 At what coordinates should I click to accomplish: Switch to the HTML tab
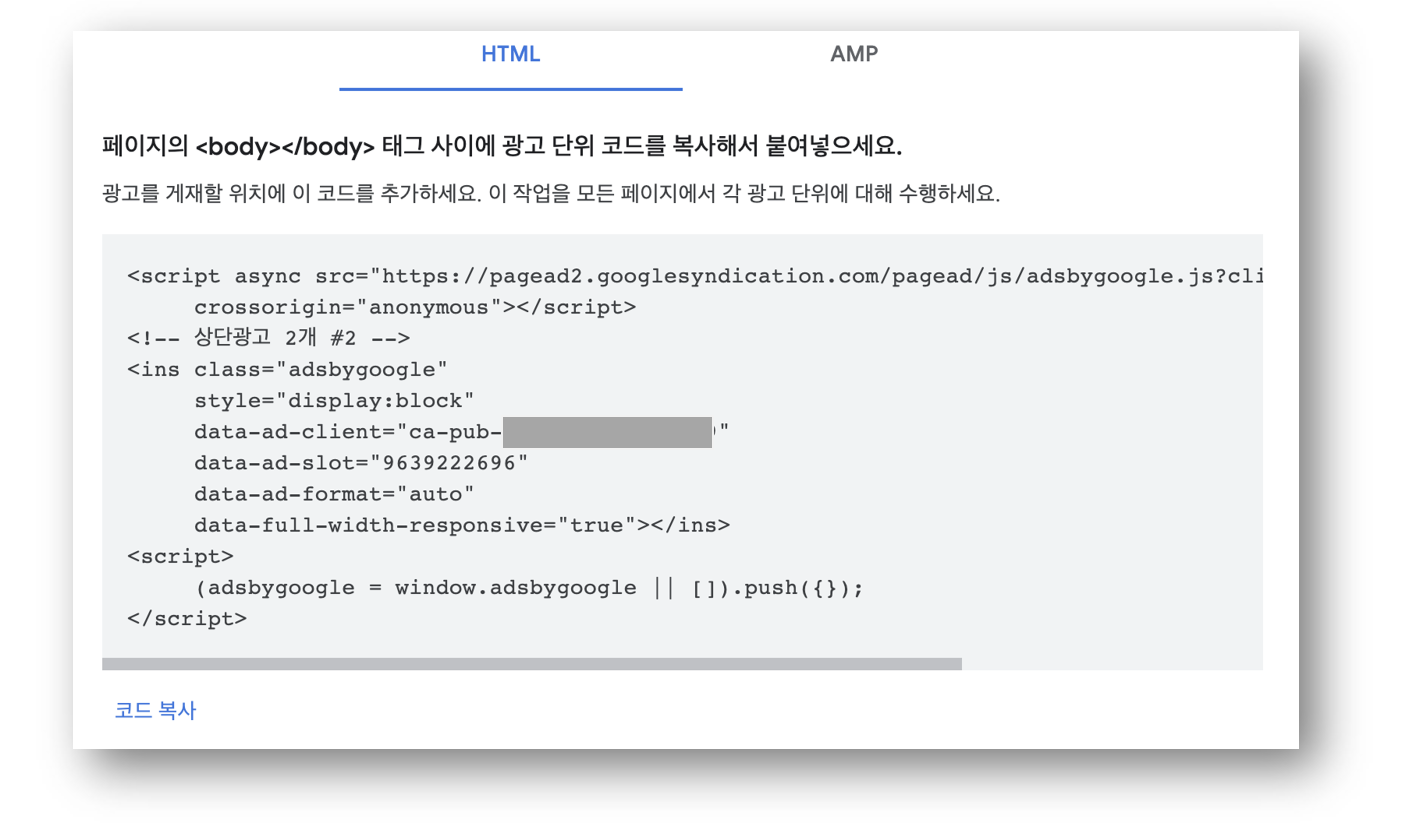tap(510, 55)
